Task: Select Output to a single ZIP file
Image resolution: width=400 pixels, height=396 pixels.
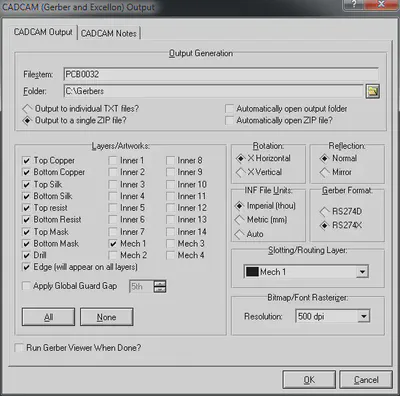Action: coord(74,120)
